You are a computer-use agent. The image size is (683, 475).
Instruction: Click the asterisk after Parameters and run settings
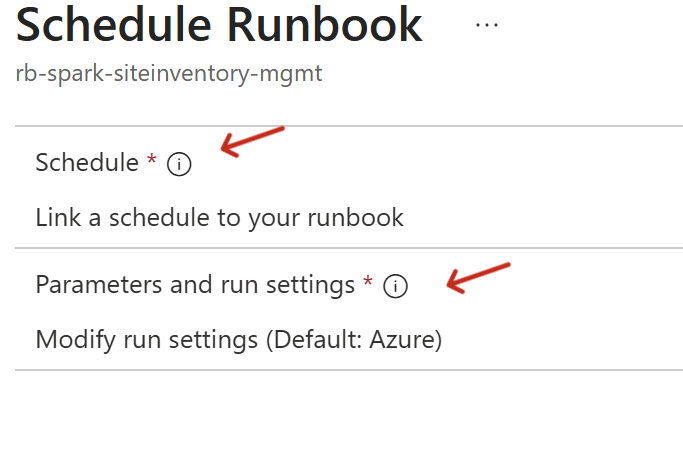coord(368,285)
